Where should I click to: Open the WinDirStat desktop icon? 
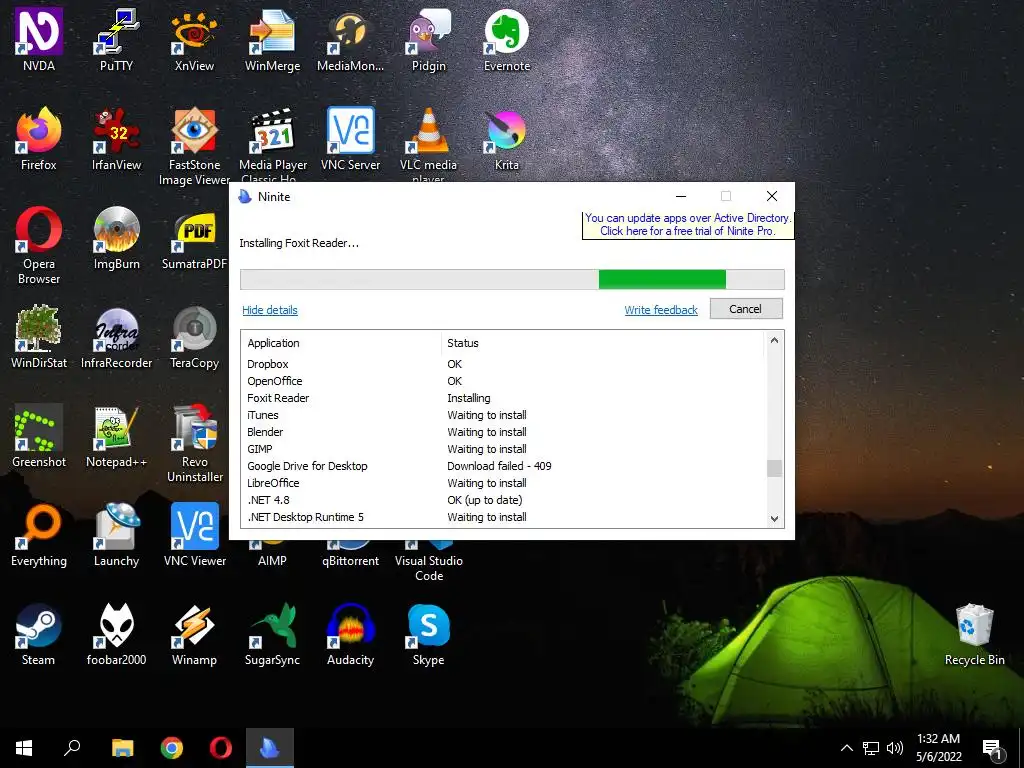point(39,336)
